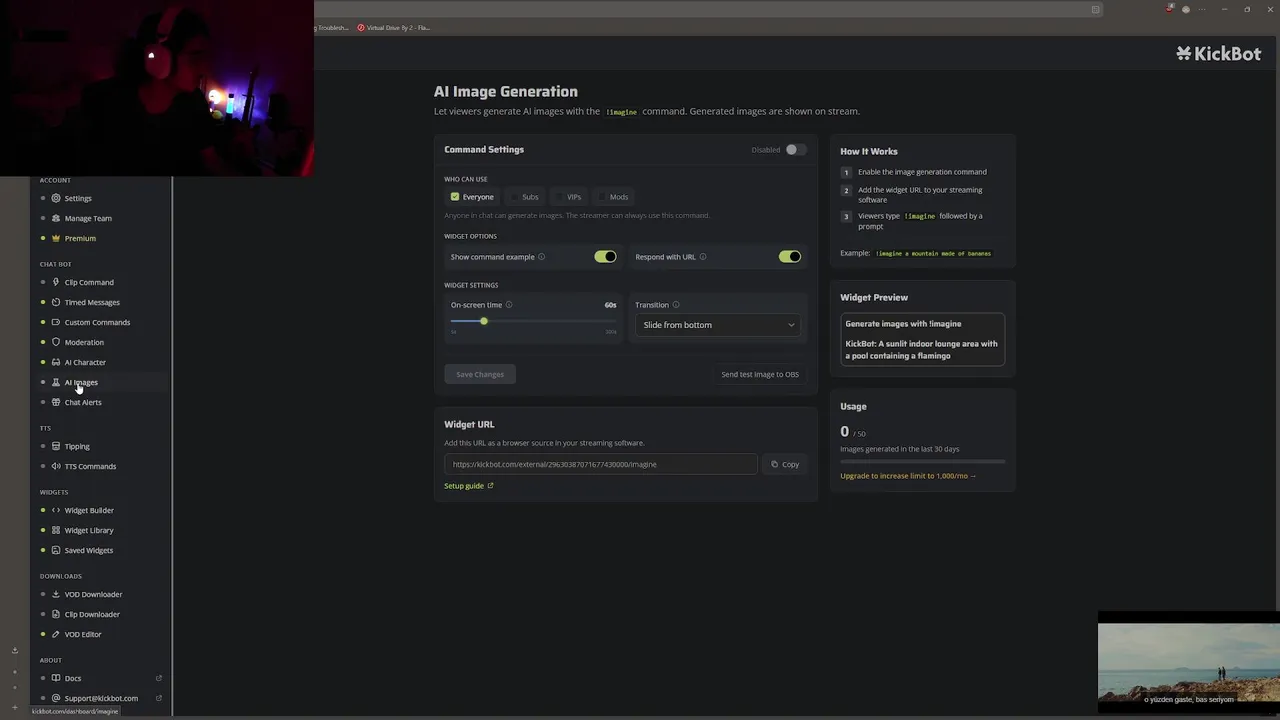
Task: Click Send test image to OBS
Action: (x=760, y=374)
